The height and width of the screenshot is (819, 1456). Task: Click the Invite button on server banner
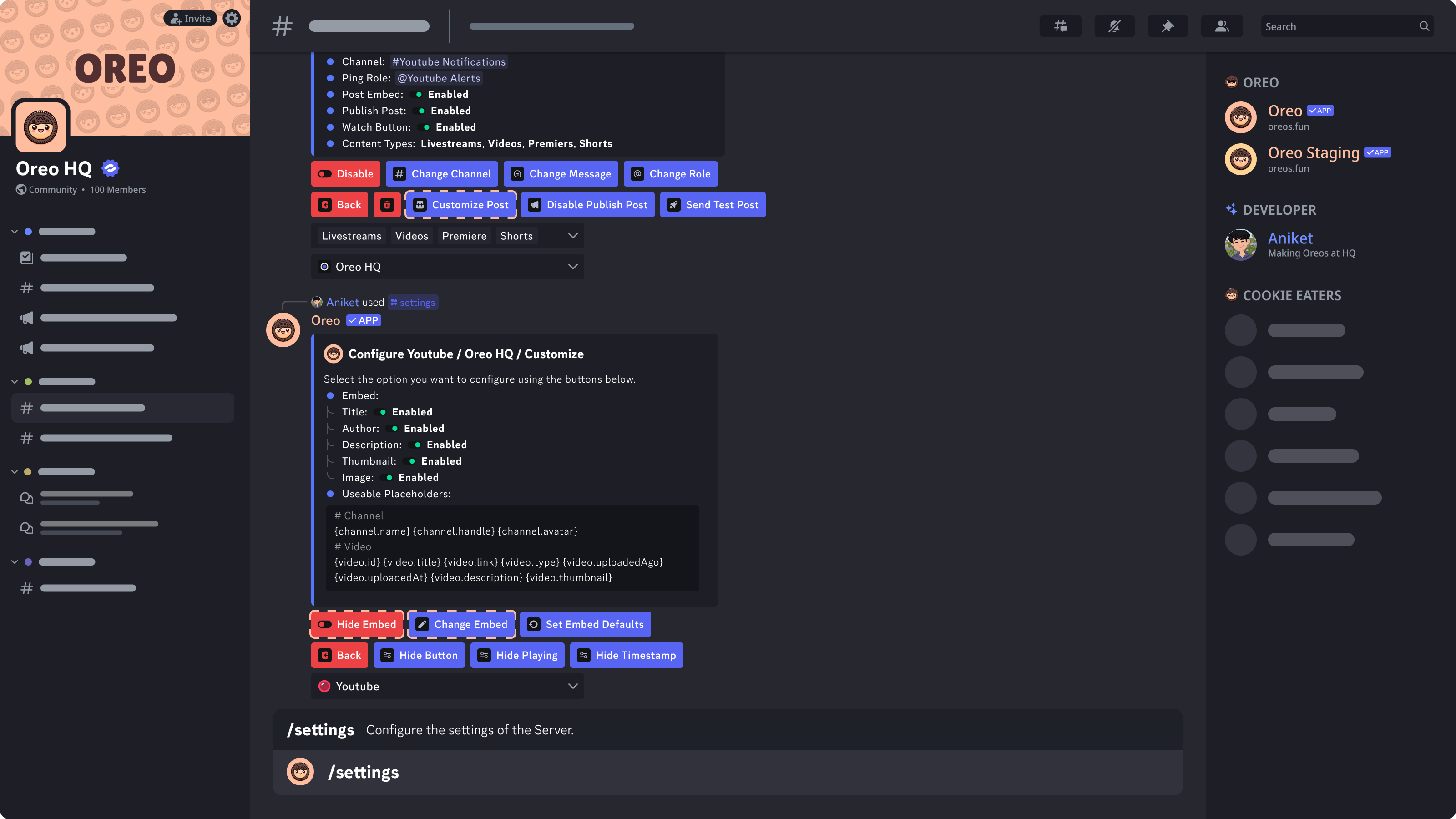click(191, 18)
